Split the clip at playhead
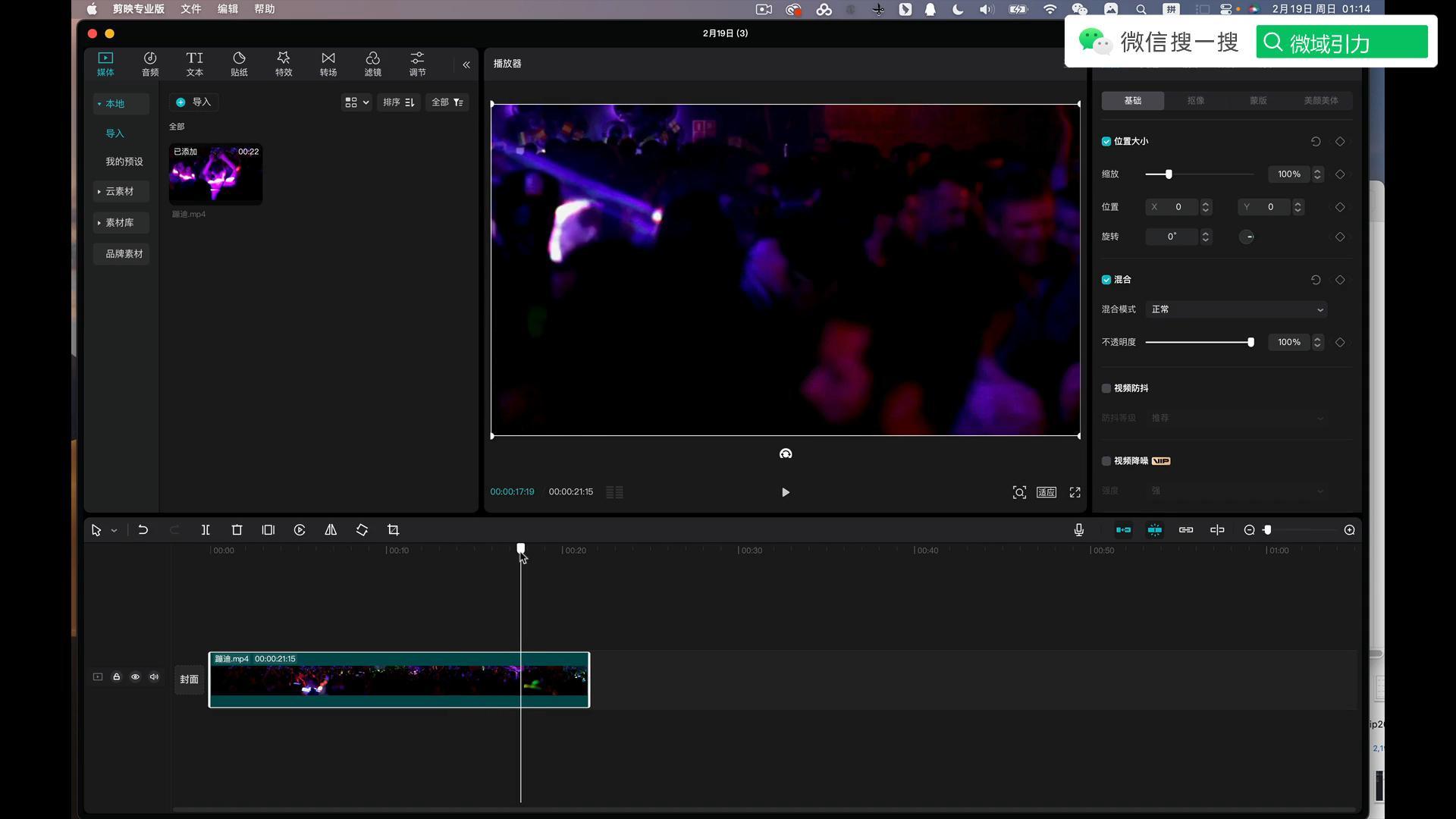Image resolution: width=1456 pixels, height=819 pixels. click(x=206, y=530)
